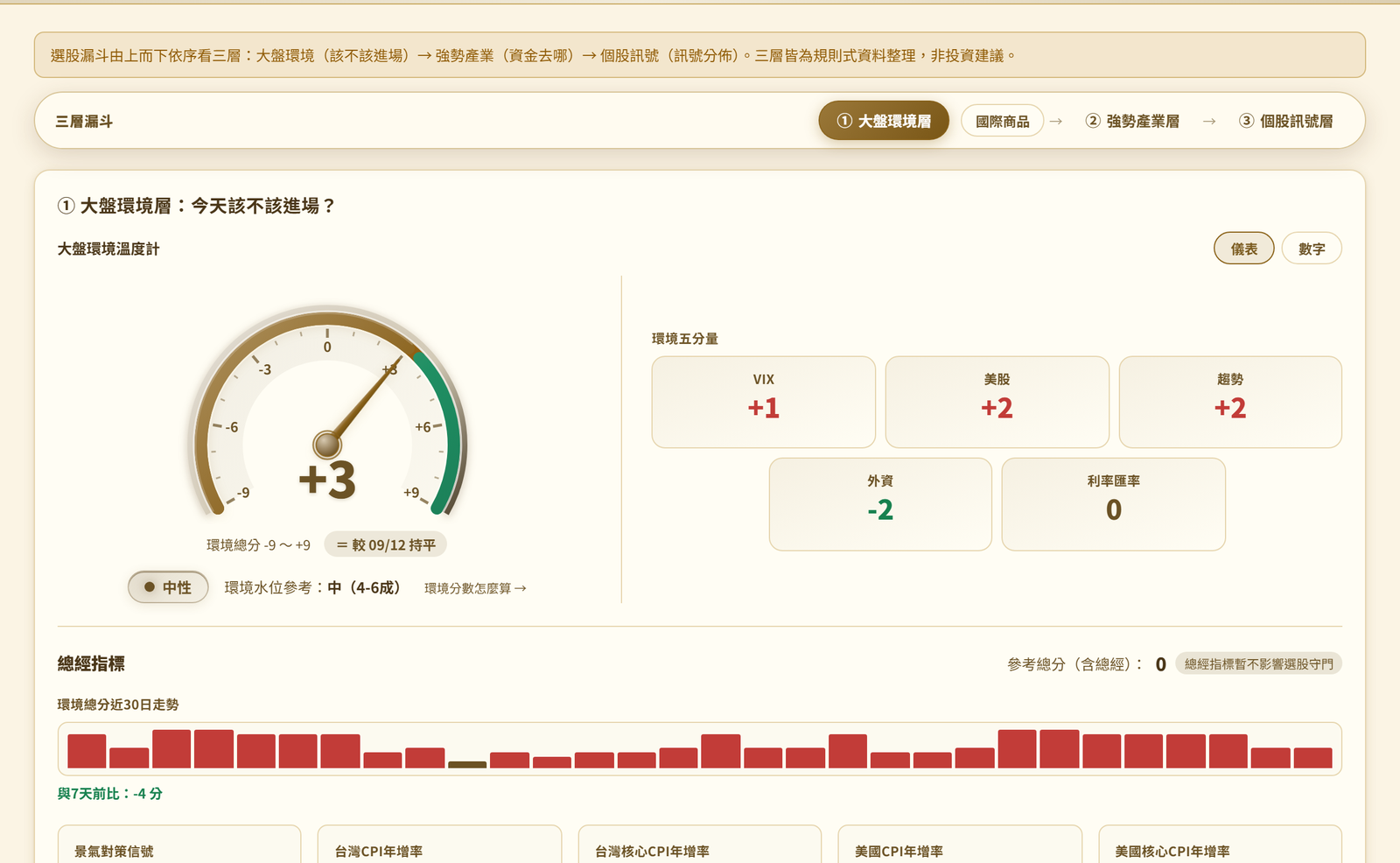Screen dimensions: 1400x863
Task: Select the 美股 +2 component card
Action: pyautogui.click(x=997, y=402)
